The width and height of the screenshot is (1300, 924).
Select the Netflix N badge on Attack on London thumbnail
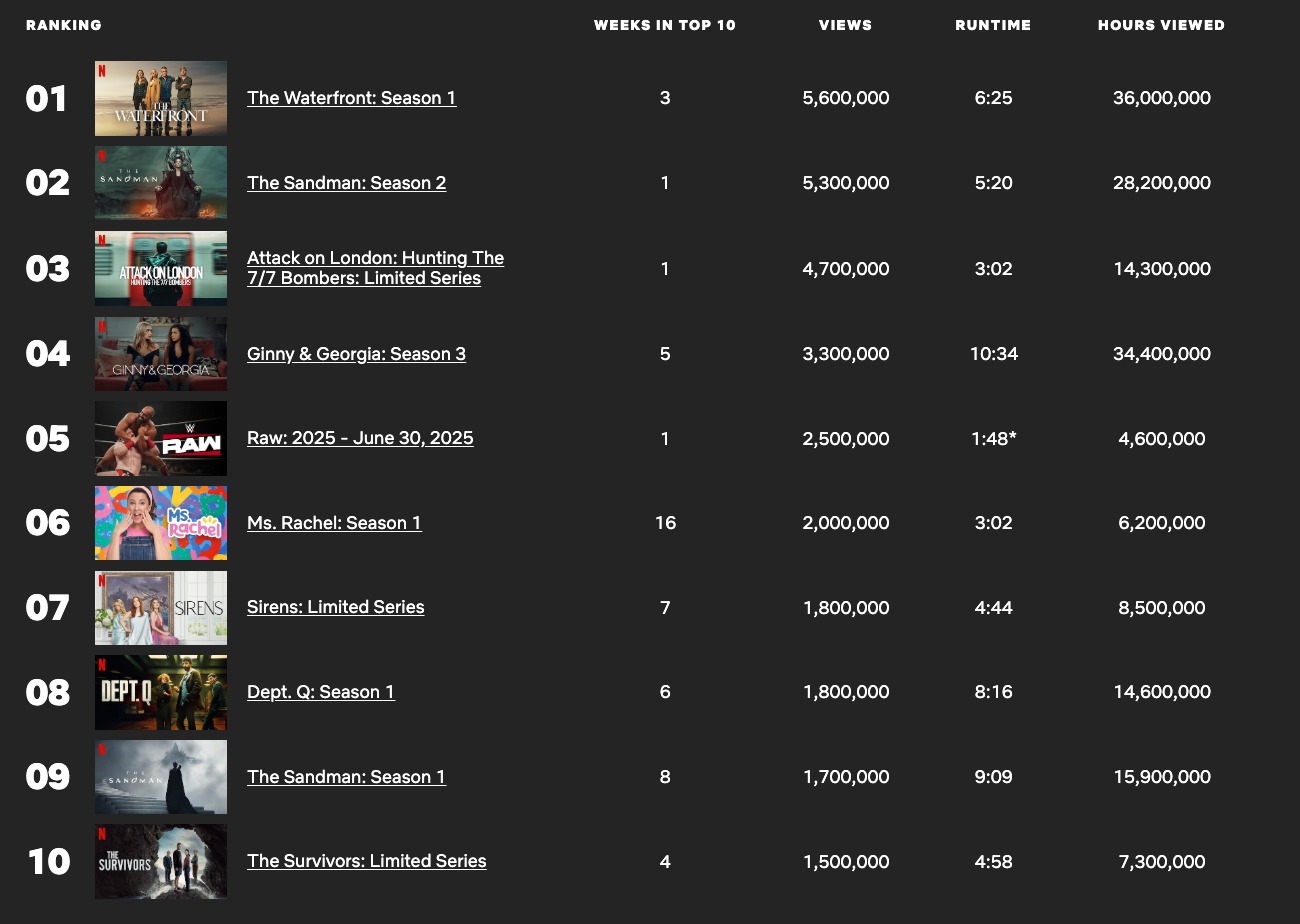102,242
